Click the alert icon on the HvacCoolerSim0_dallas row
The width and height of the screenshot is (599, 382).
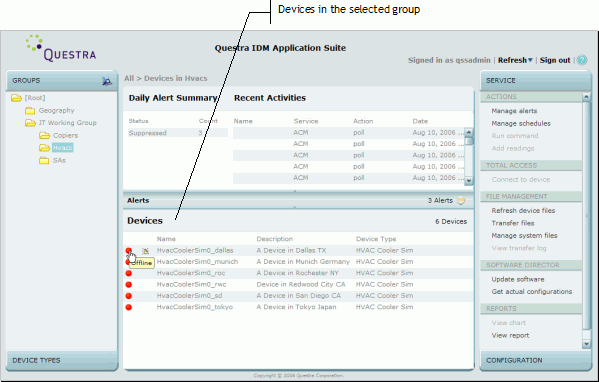(146, 251)
